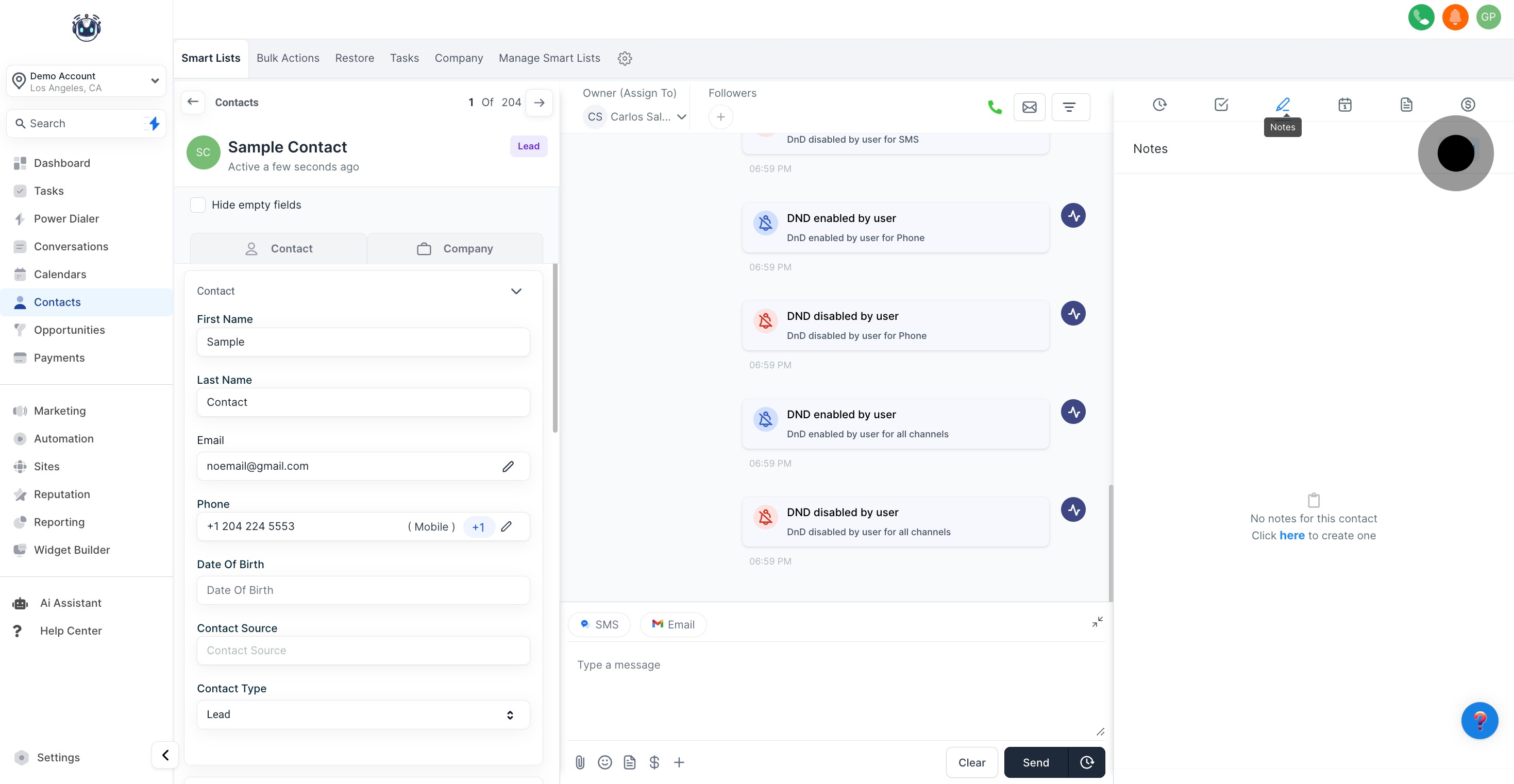Viewport: 1514px width, 784px height.
Task: Open the email envelope icon in conversation header
Action: coord(1029,107)
